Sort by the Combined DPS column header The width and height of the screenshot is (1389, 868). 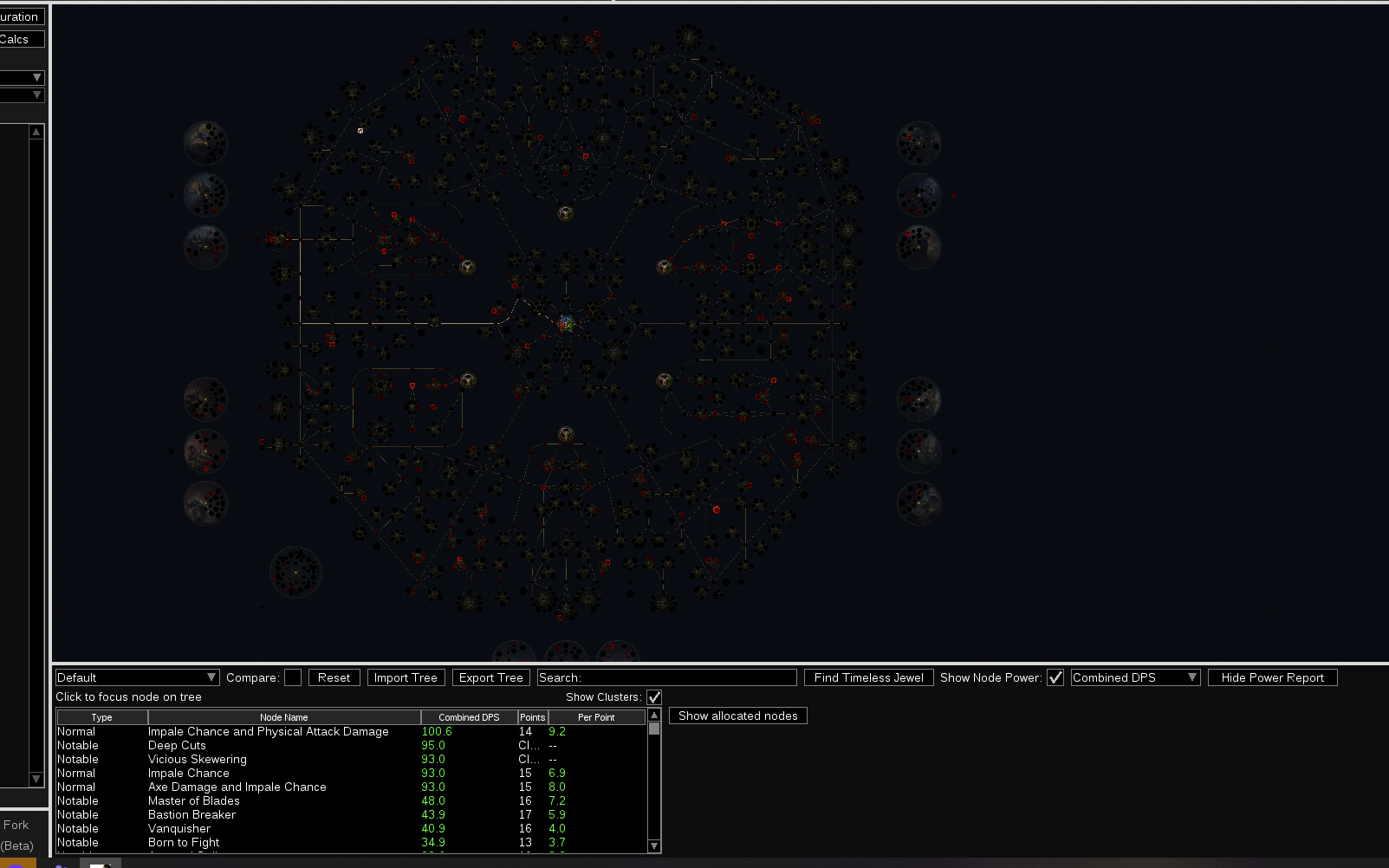tap(469, 717)
